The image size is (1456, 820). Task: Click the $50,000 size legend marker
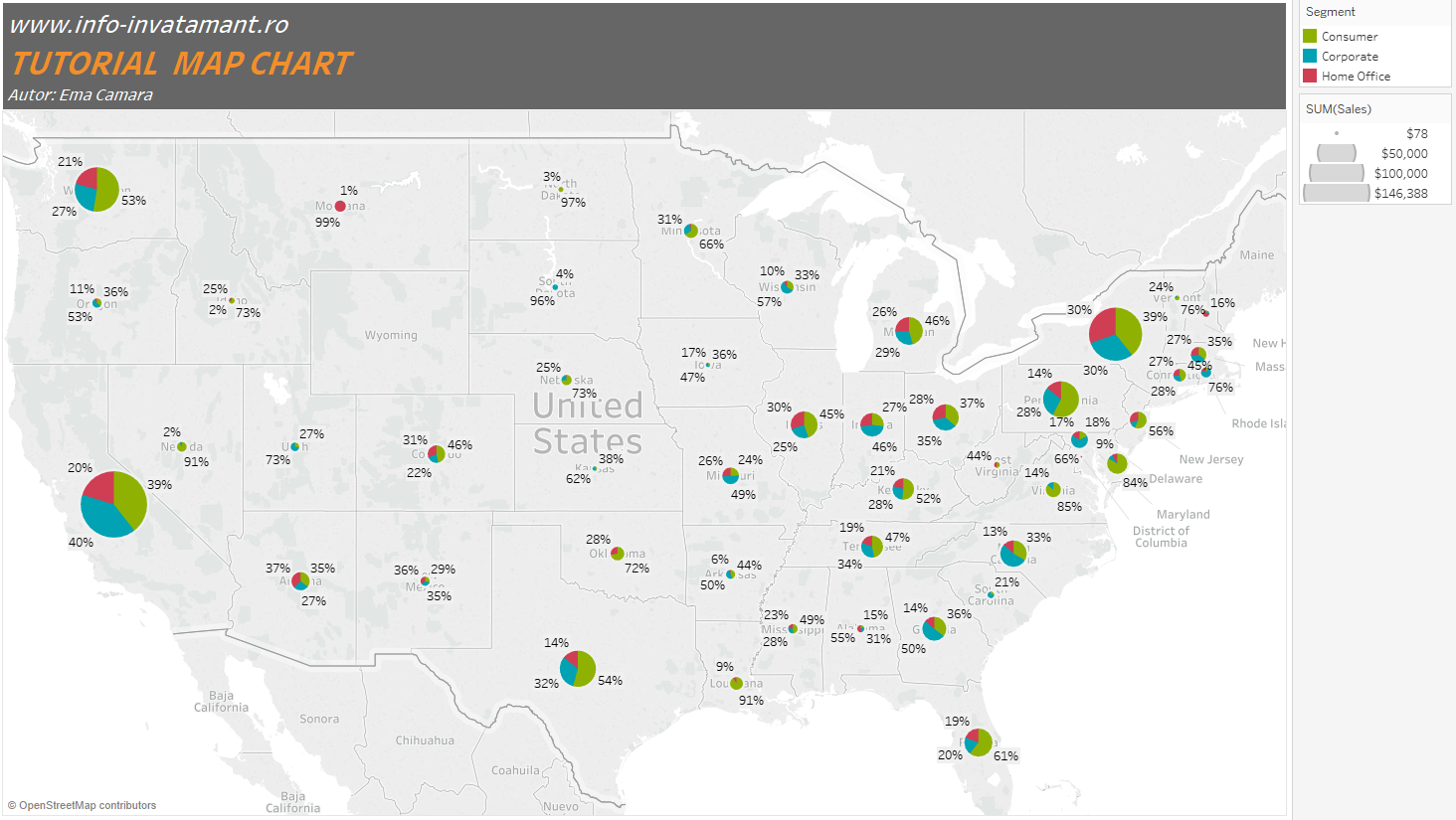coord(1337,153)
